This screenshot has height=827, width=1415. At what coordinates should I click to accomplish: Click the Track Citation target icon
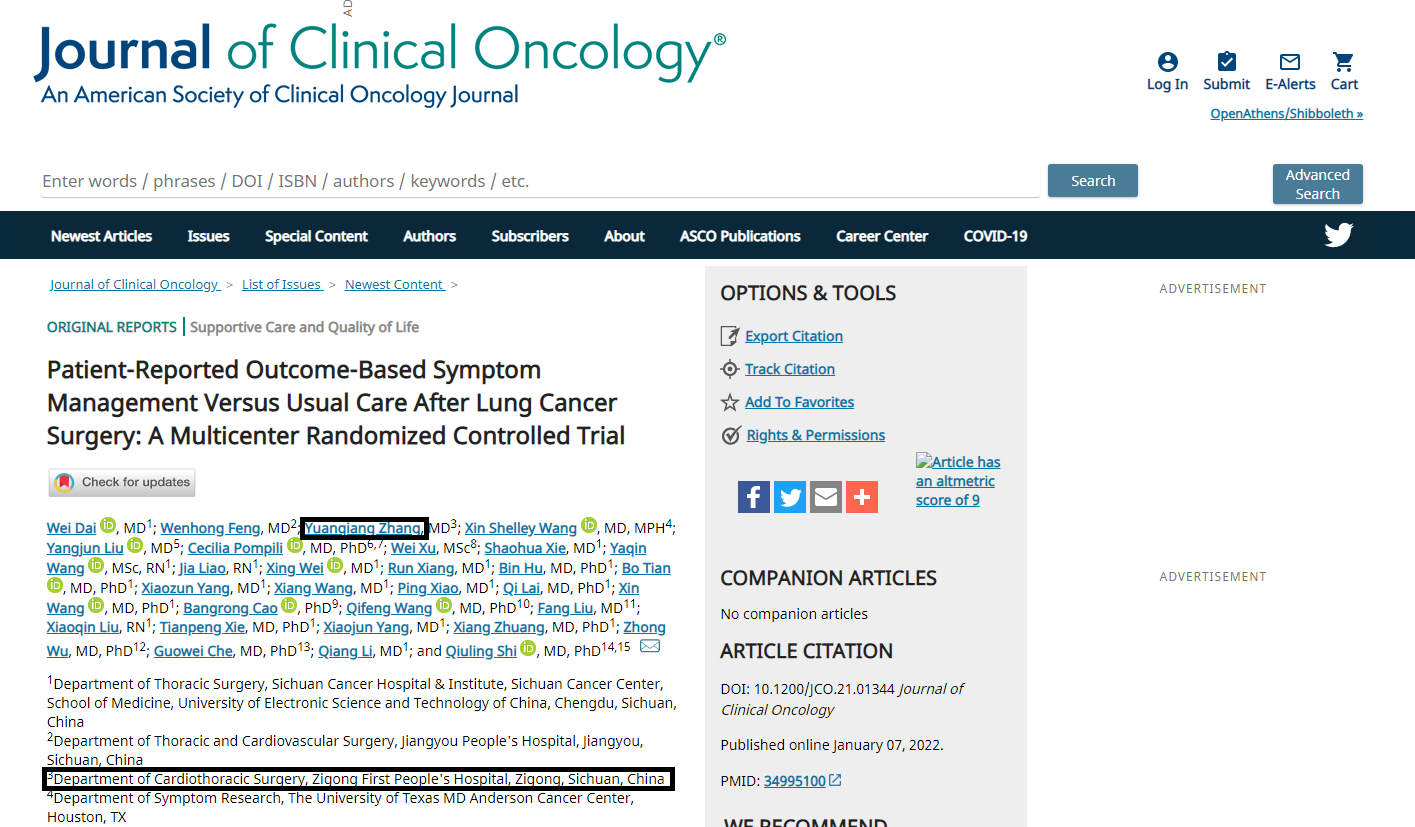730,369
